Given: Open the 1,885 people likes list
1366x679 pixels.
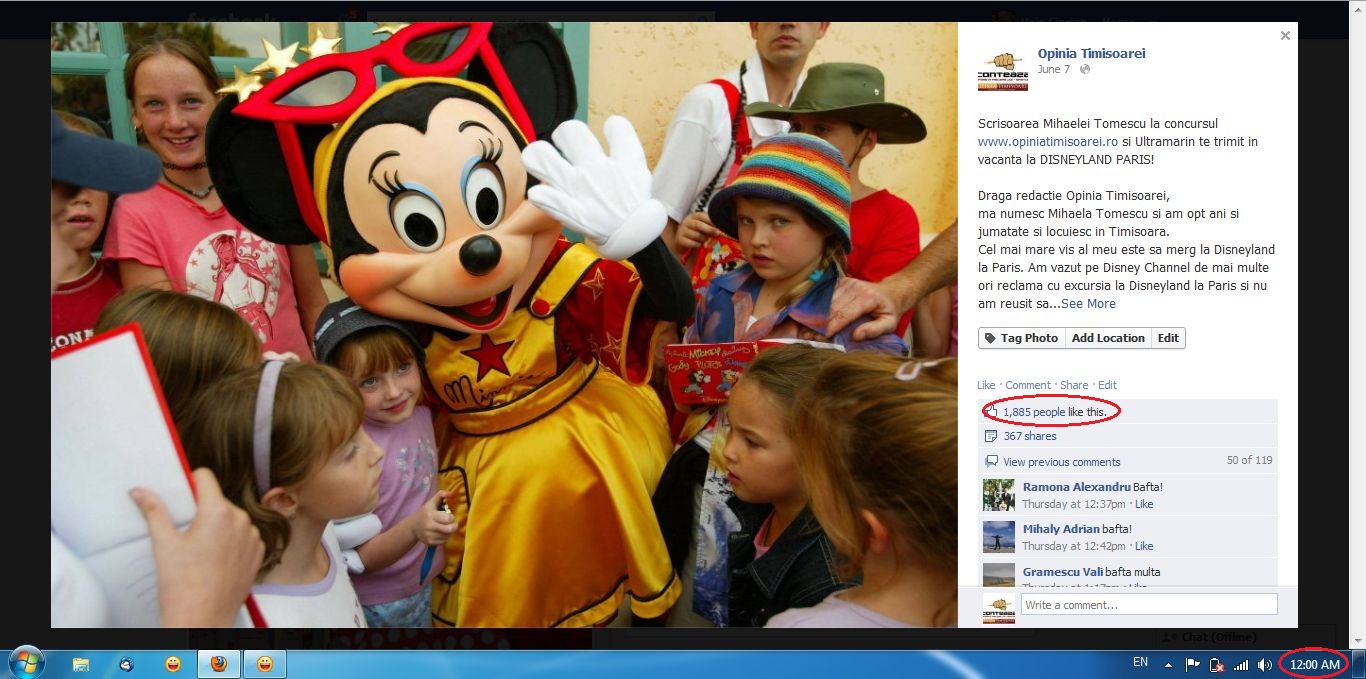Looking at the screenshot, I should pos(1034,412).
